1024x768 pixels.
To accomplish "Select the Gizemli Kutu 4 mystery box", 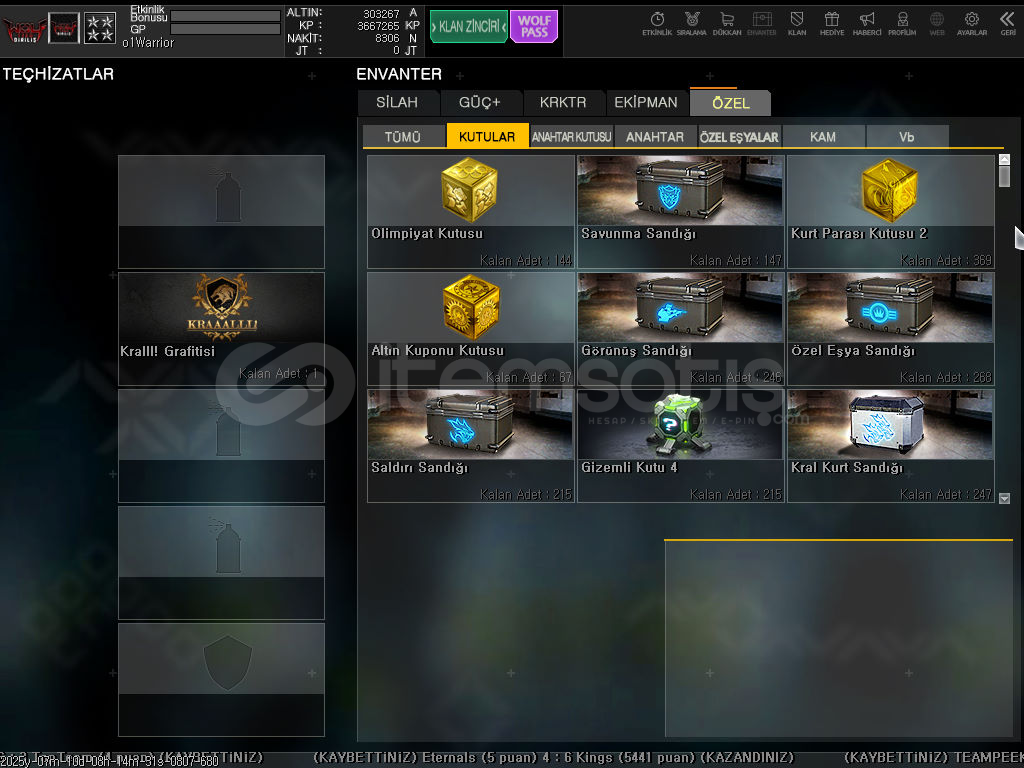I will pos(680,446).
